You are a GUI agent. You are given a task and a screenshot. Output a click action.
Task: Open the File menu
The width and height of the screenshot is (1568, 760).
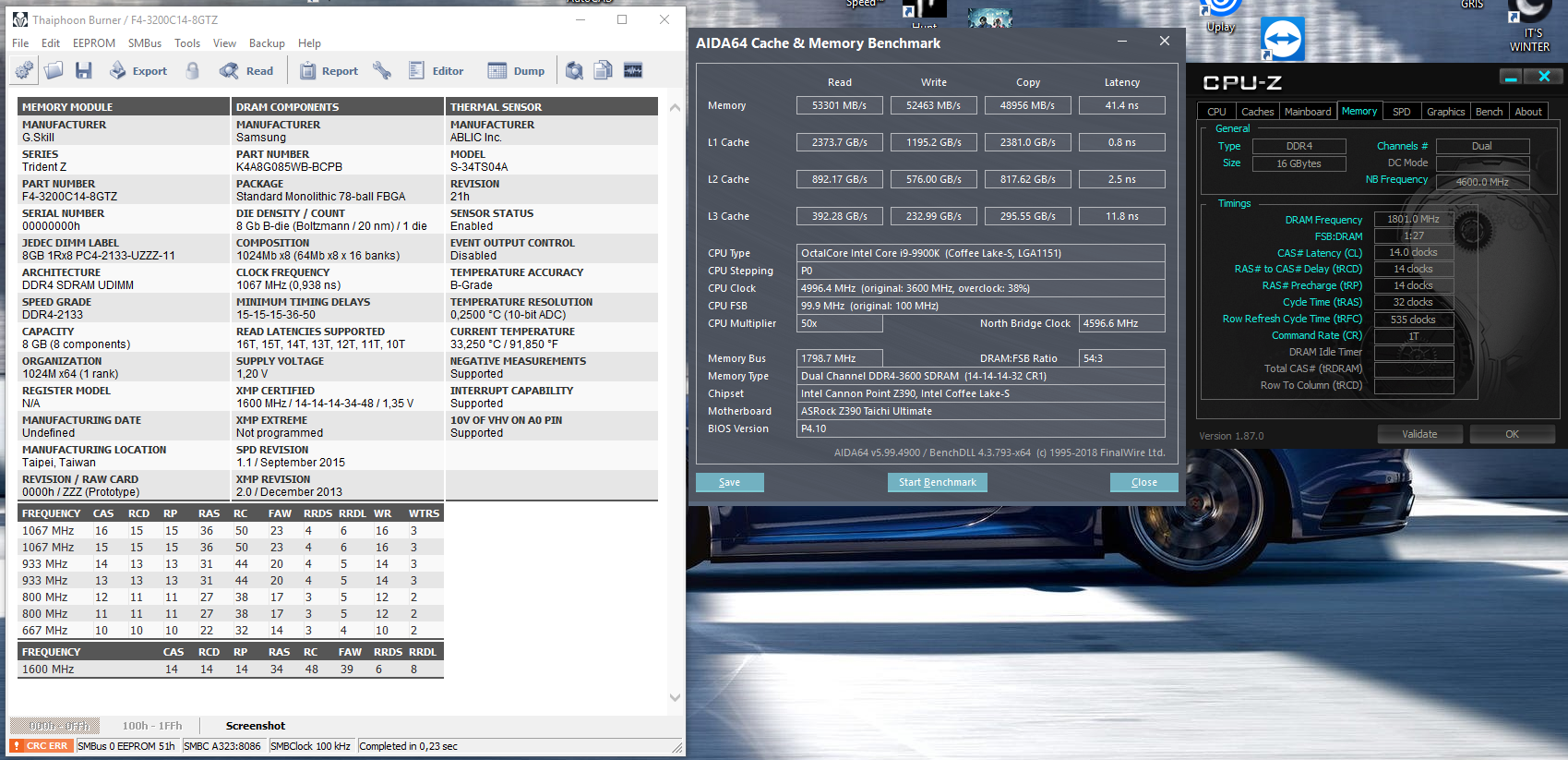(x=20, y=43)
